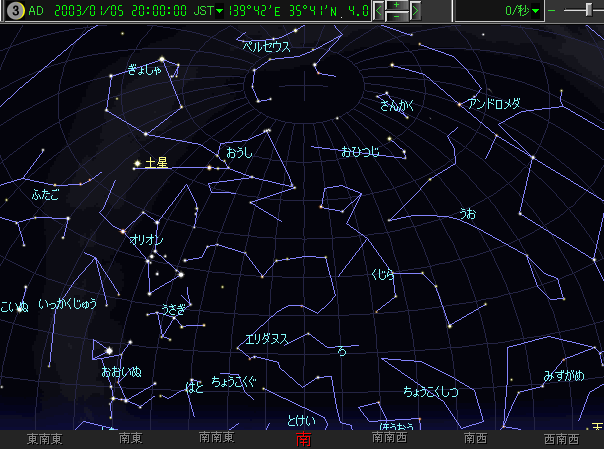Select the 南 (south) direction marker

(x=303, y=439)
